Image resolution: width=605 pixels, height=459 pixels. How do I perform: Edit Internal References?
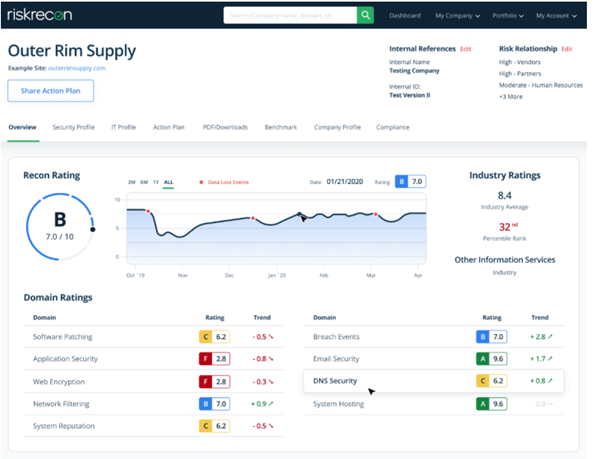466,49
